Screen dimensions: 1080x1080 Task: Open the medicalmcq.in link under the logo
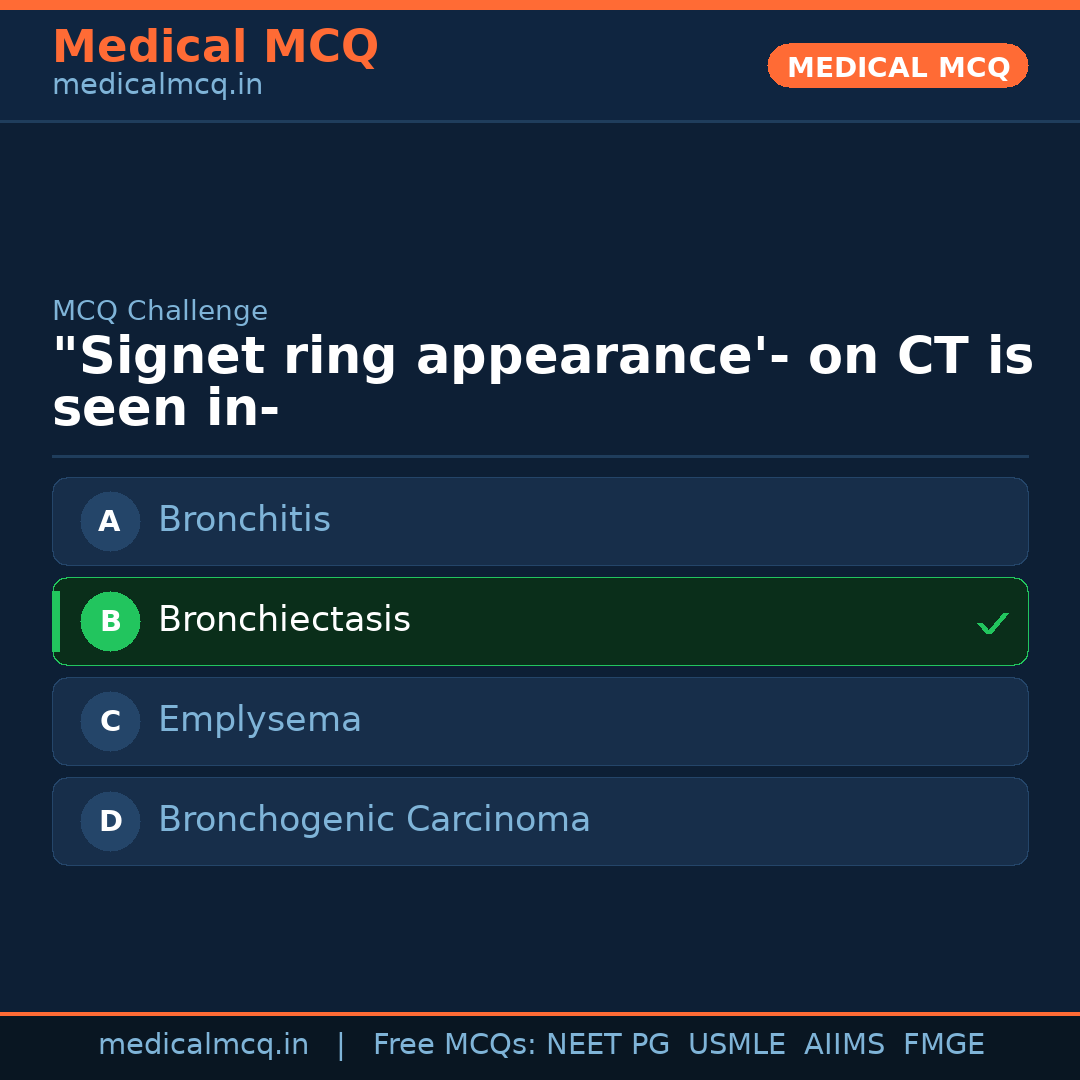(157, 84)
